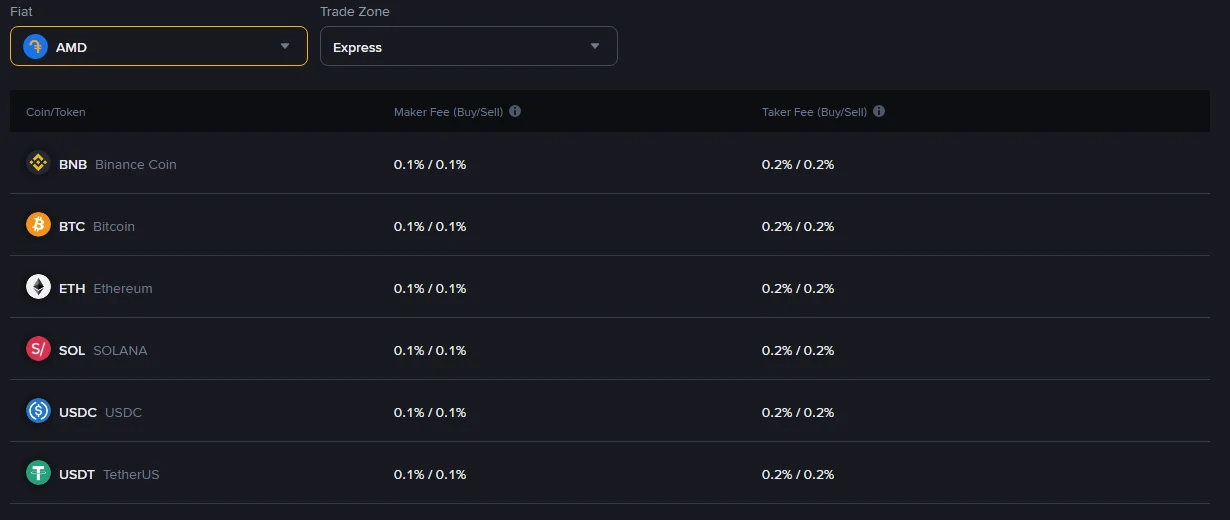
Task: Select the ETH Ethereum row label
Action: point(106,289)
